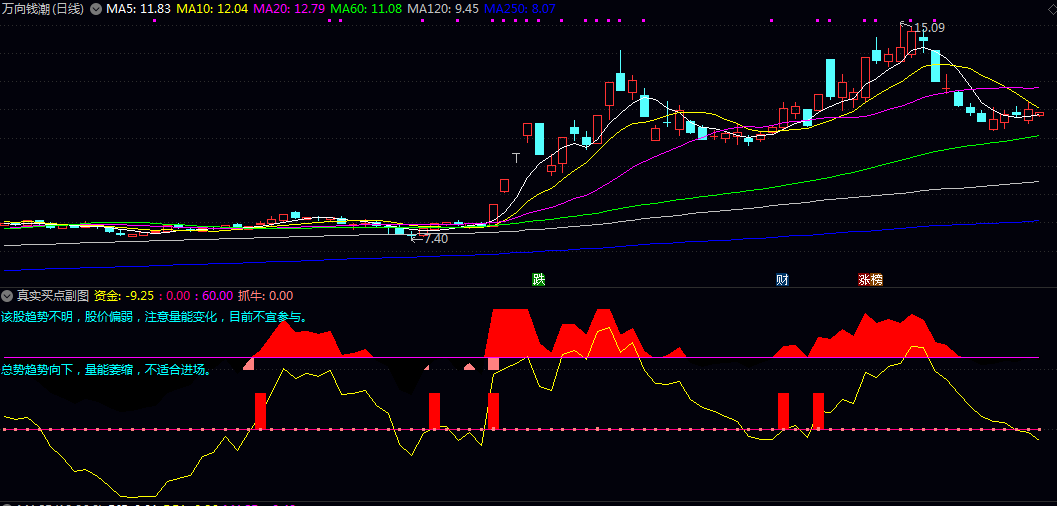Click the T marker on the chart
The height and width of the screenshot is (506, 1057).
click(516, 158)
